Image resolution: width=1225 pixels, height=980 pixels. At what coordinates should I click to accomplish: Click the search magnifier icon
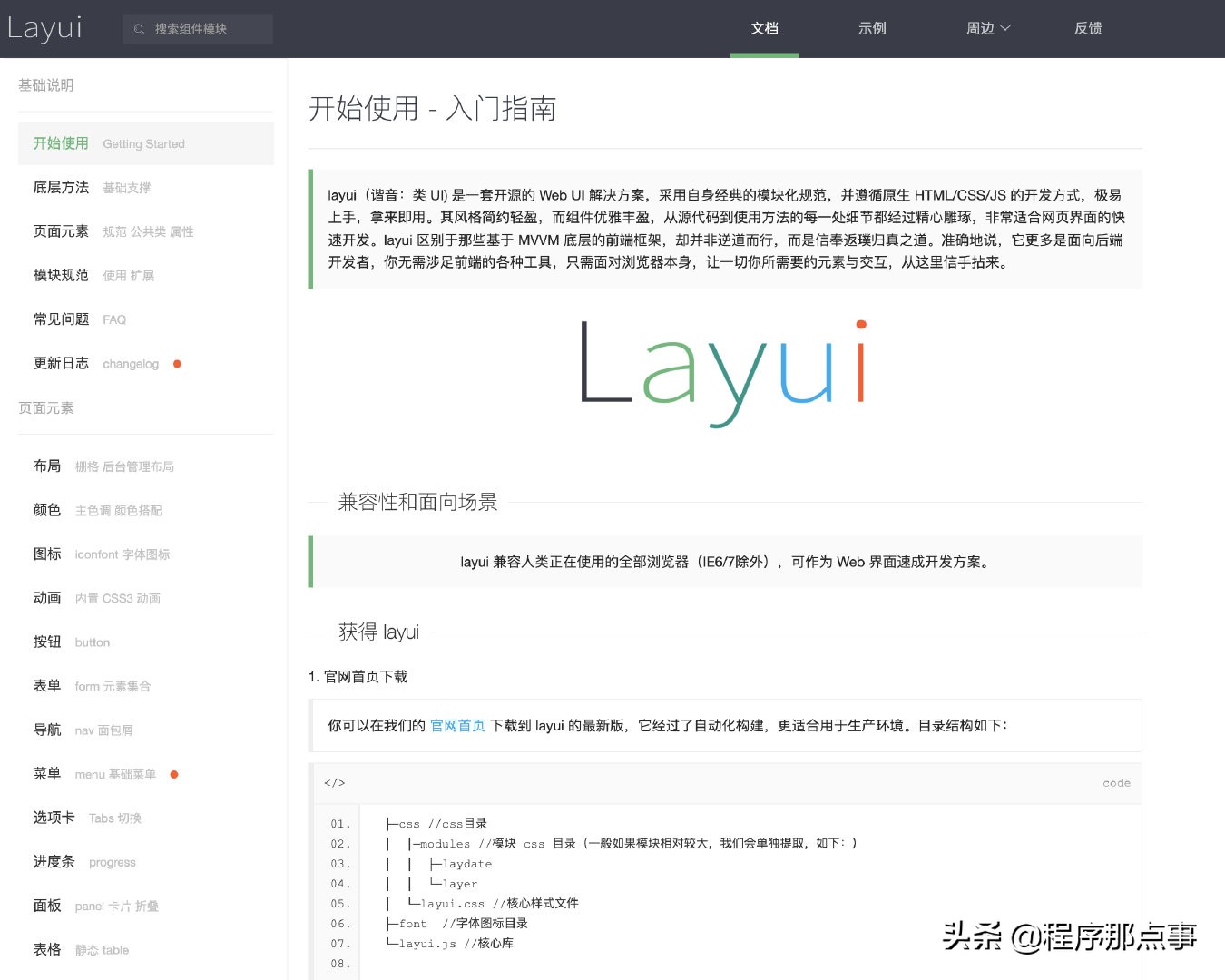139,29
